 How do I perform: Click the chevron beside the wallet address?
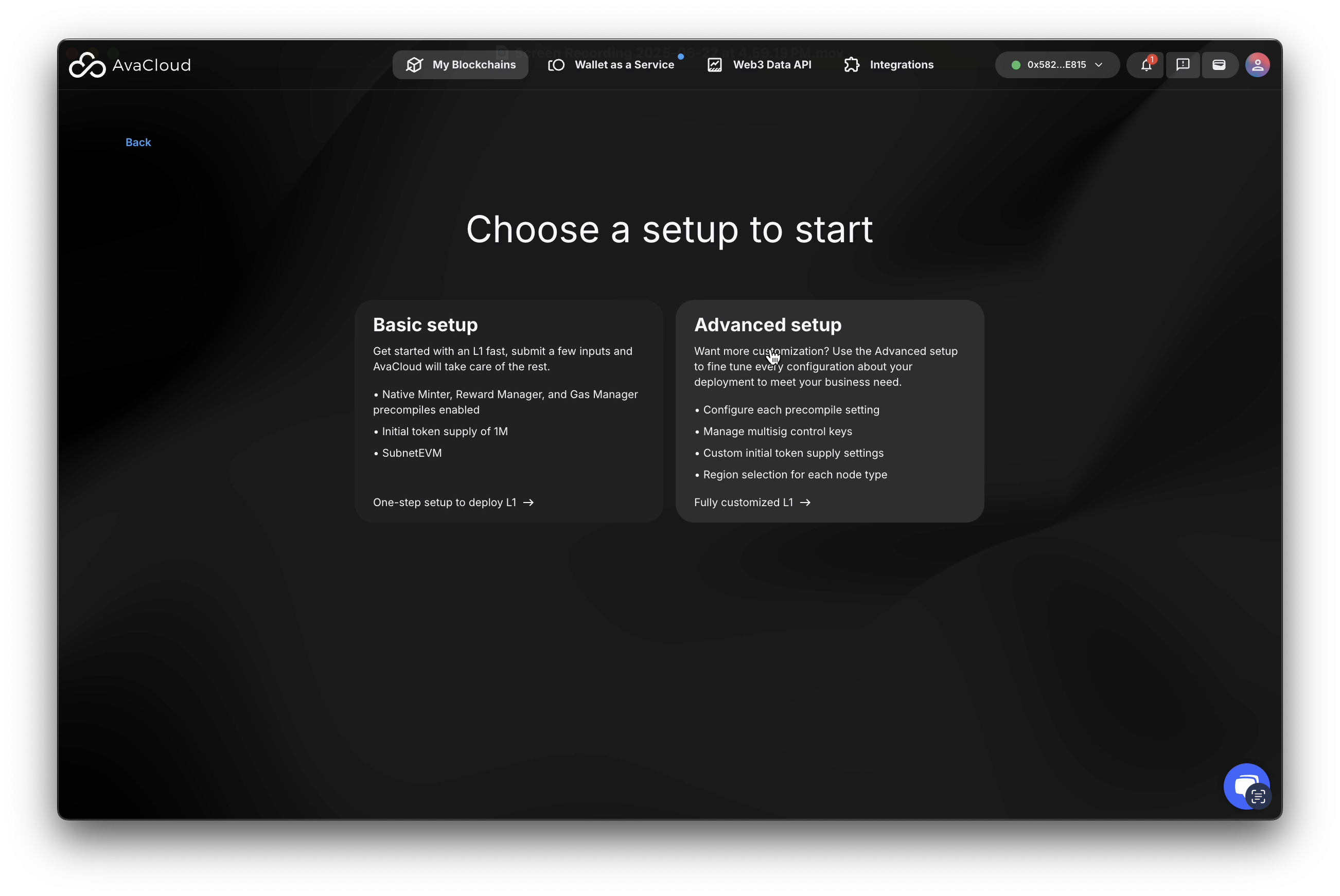tap(1098, 65)
